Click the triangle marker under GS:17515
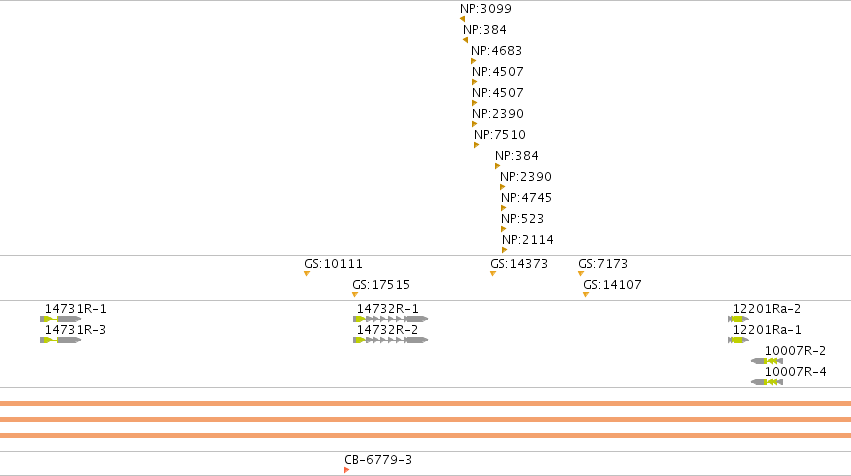Image resolution: width=851 pixels, height=476 pixels. (x=355, y=295)
